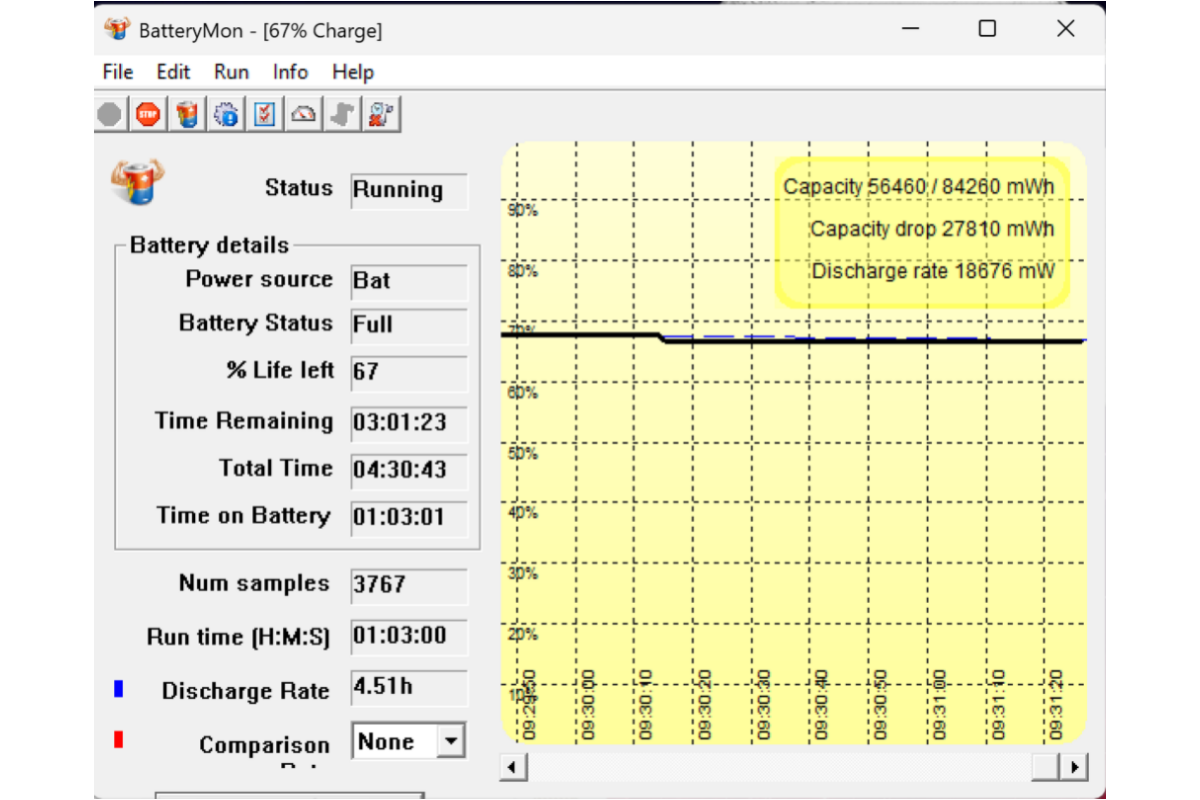Click the clock with red X icon
This screenshot has height=800, width=1200.
coord(379,115)
